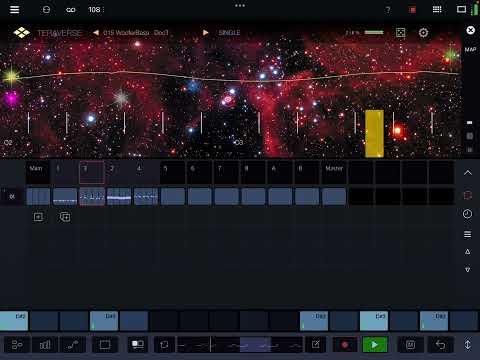Toggle the second sequencer step pad
480x360 pixels.
coord(44,321)
